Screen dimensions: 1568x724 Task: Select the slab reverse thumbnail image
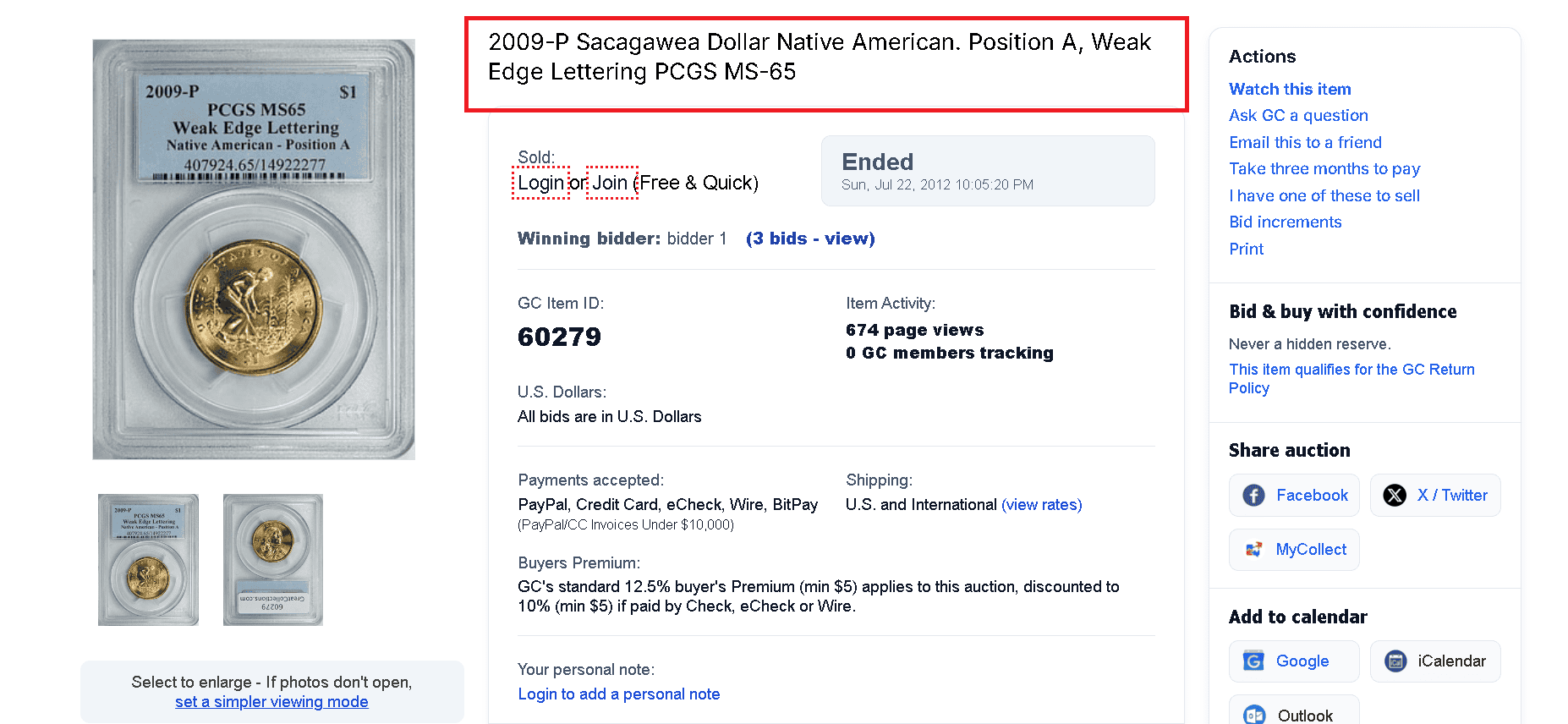[x=272, y=559]
